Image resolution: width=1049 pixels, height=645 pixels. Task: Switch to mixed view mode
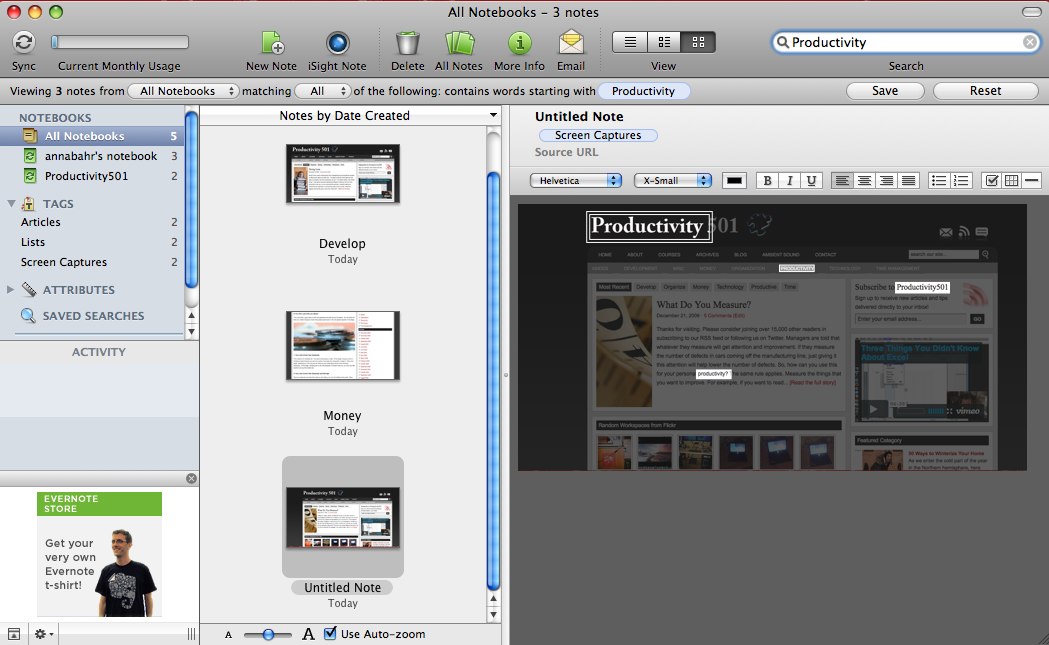(x=664, y=42)
